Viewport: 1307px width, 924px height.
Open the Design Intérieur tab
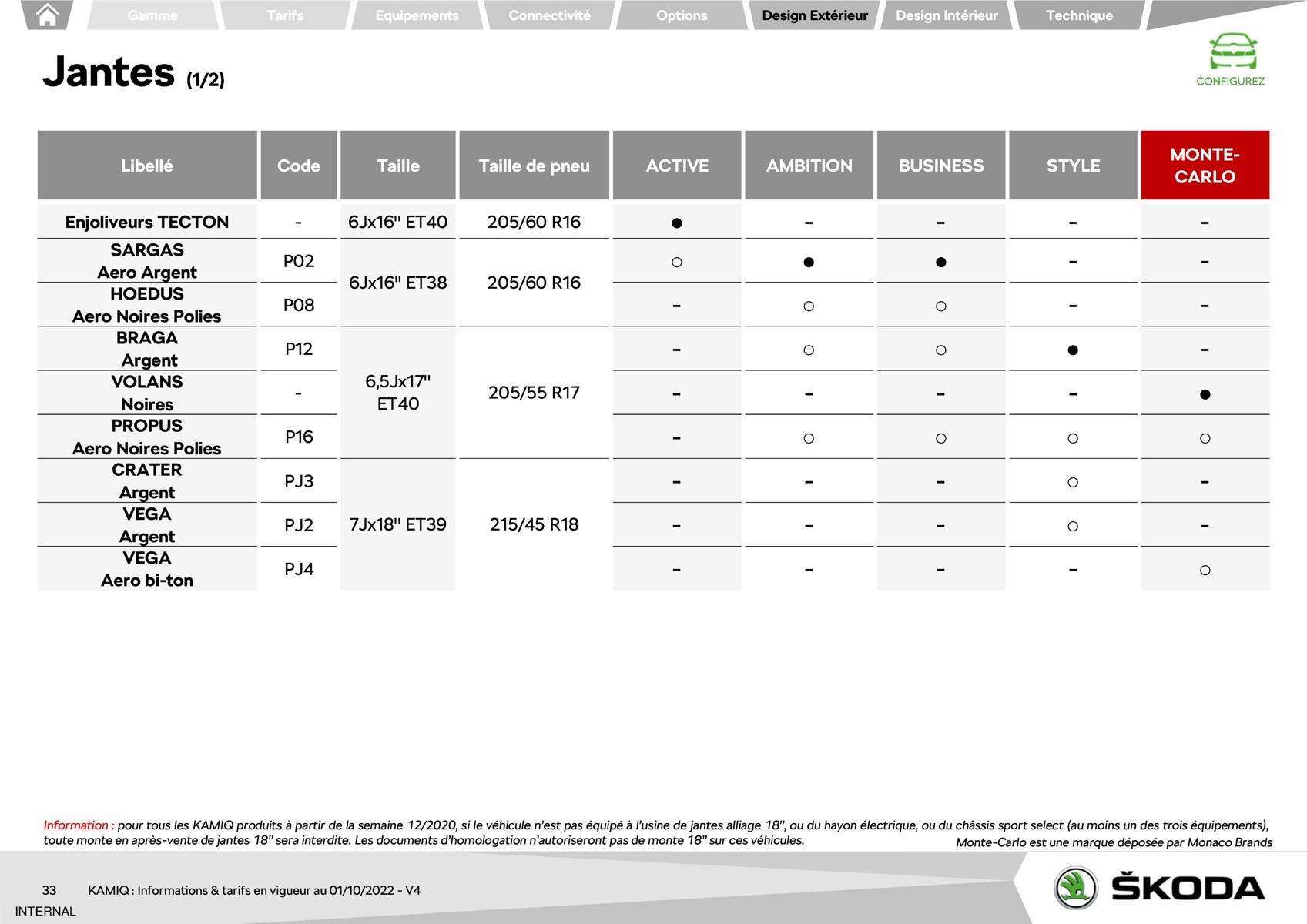[947, 15]
